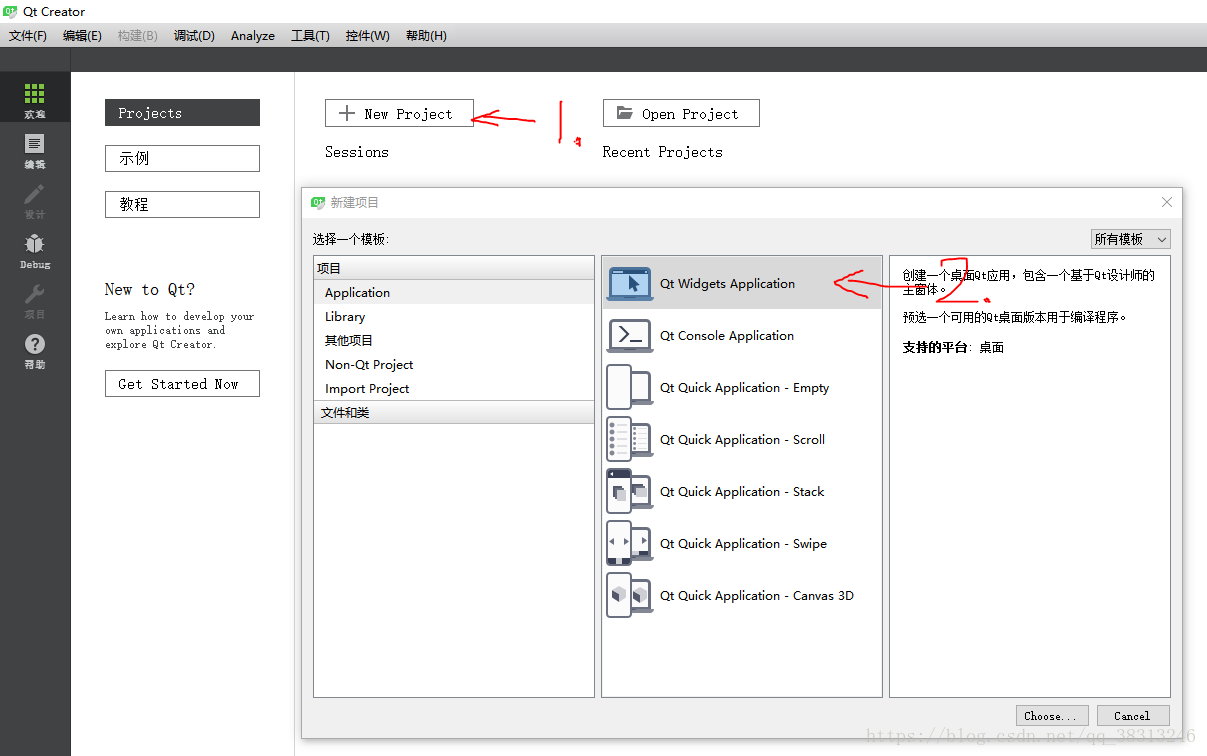This screenshot has width=1207, height=756.
Task: Click the New to Qt? heading
Action: (150, 290)
